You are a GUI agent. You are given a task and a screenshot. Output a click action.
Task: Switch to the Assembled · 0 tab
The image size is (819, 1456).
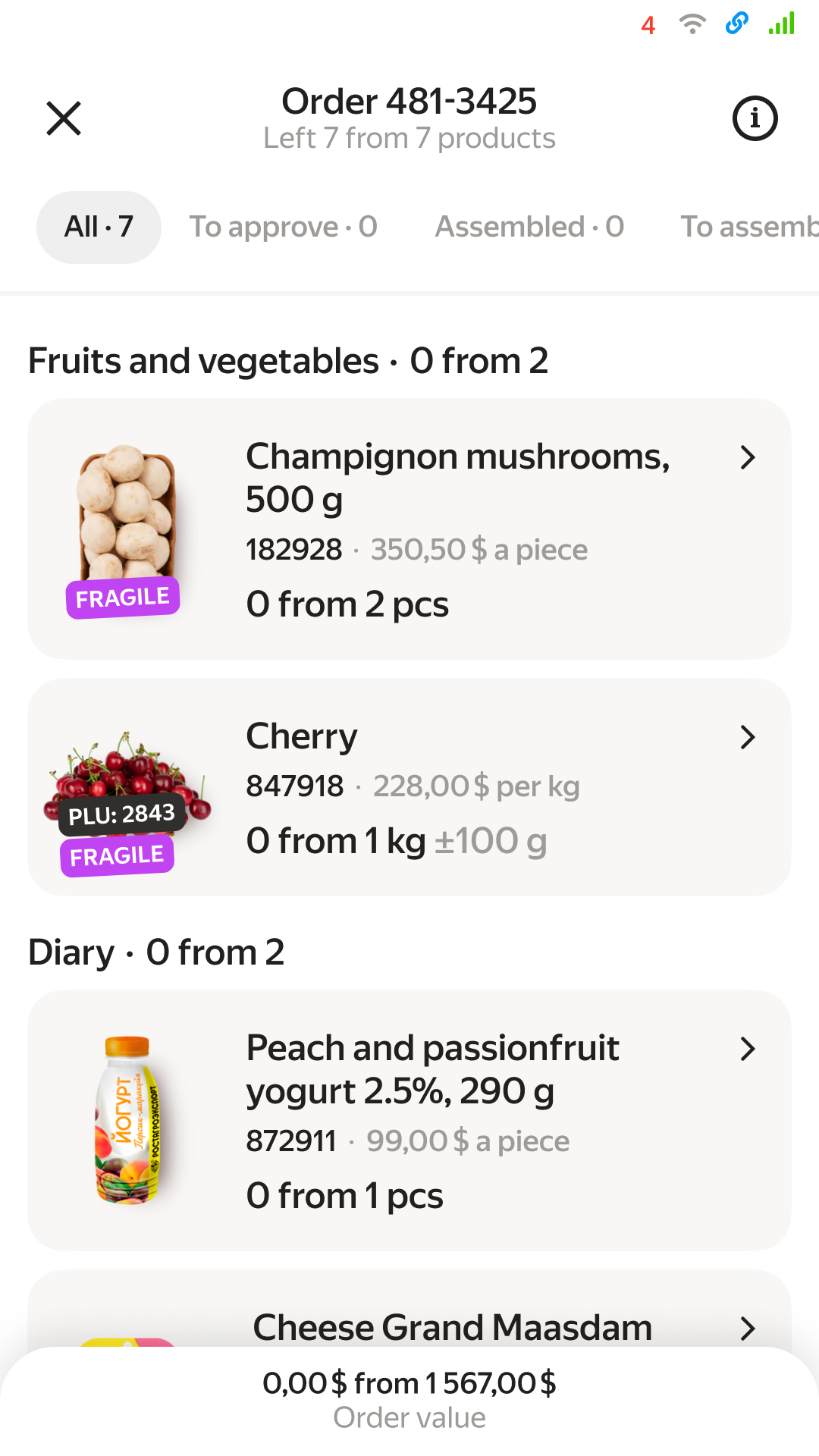tap(529, 227)
